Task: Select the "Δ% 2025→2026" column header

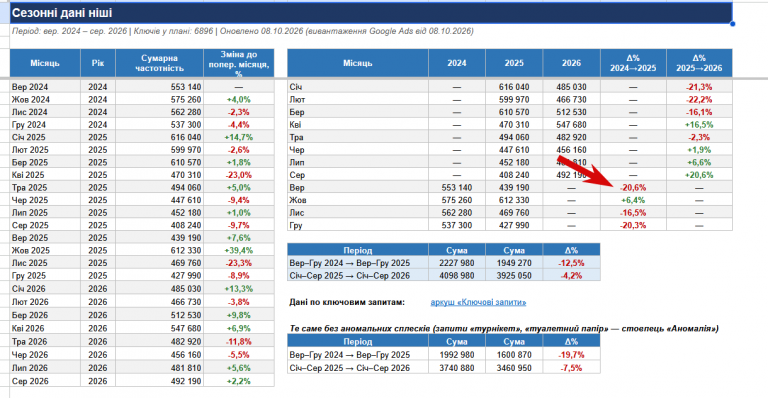Action: tap(699, 63)
